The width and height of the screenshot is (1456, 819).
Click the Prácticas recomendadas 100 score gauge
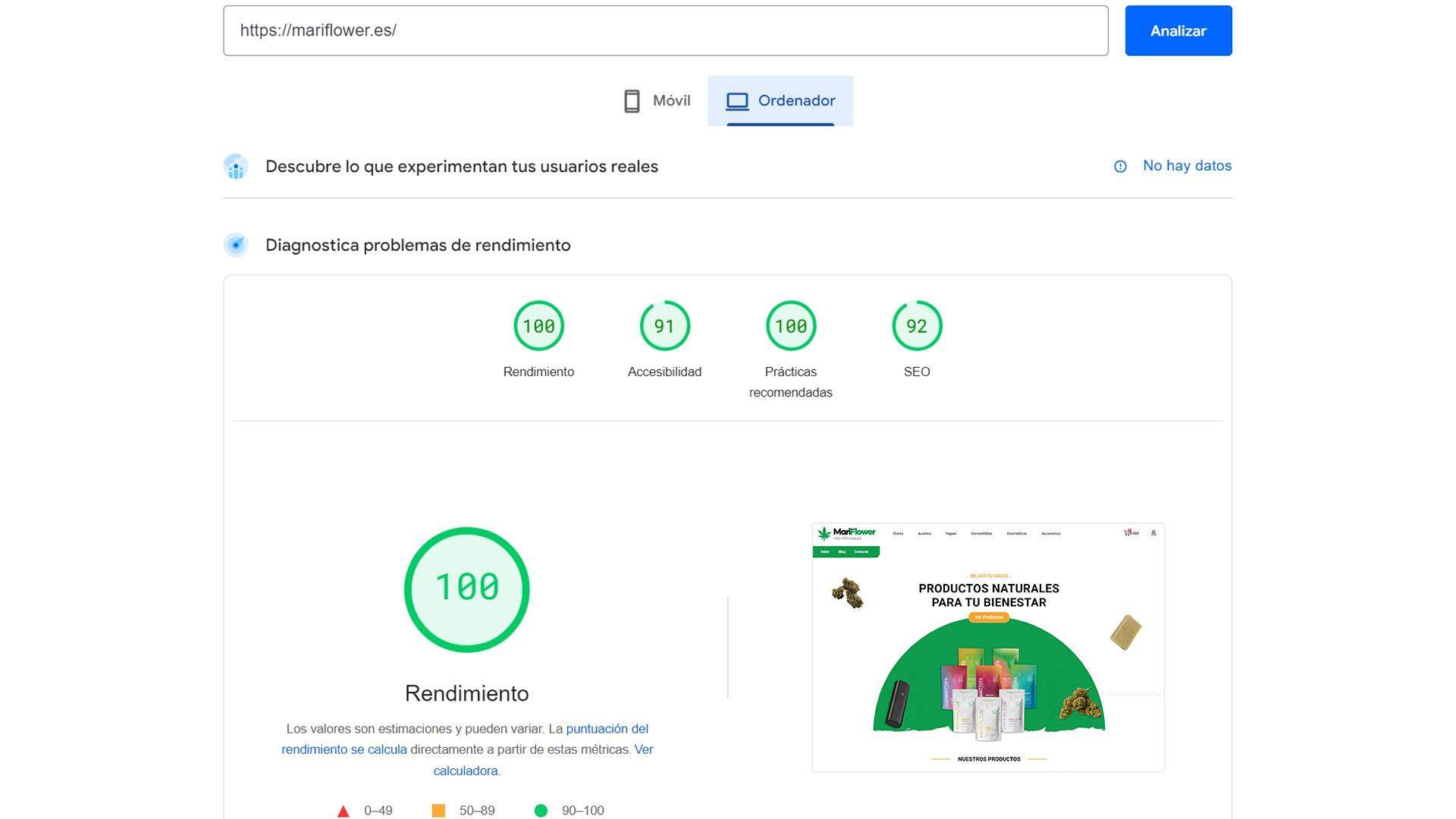[791, 326]
